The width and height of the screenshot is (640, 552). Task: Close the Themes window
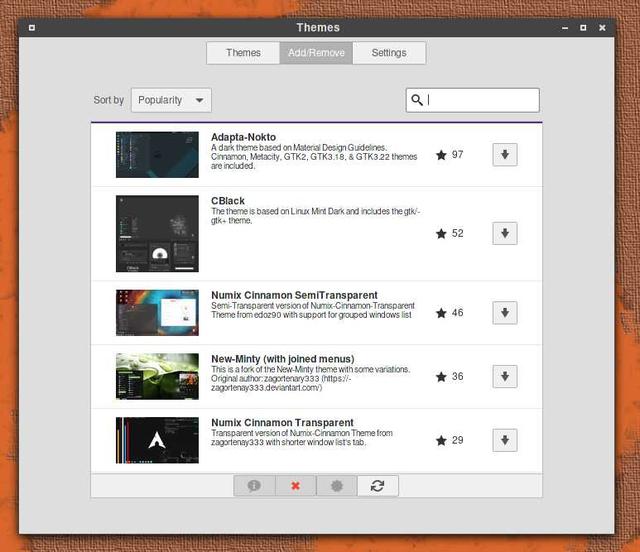click(x=602, y=28)
